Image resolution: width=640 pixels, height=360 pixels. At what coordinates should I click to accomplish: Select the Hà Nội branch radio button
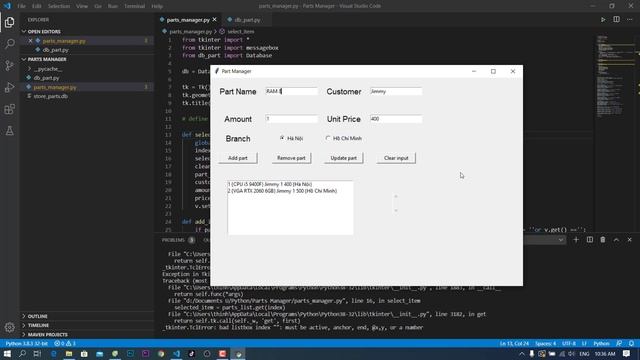click(282, 138)
